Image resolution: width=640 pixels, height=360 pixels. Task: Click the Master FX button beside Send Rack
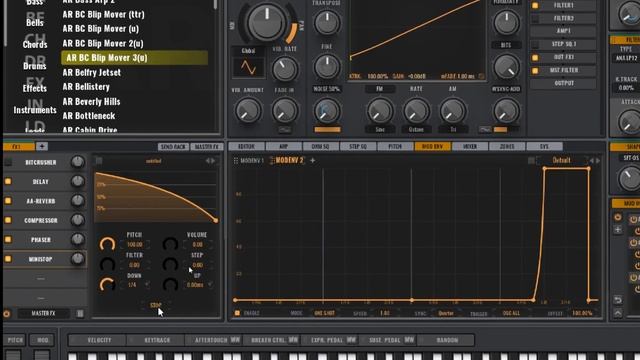coord(207,146)
